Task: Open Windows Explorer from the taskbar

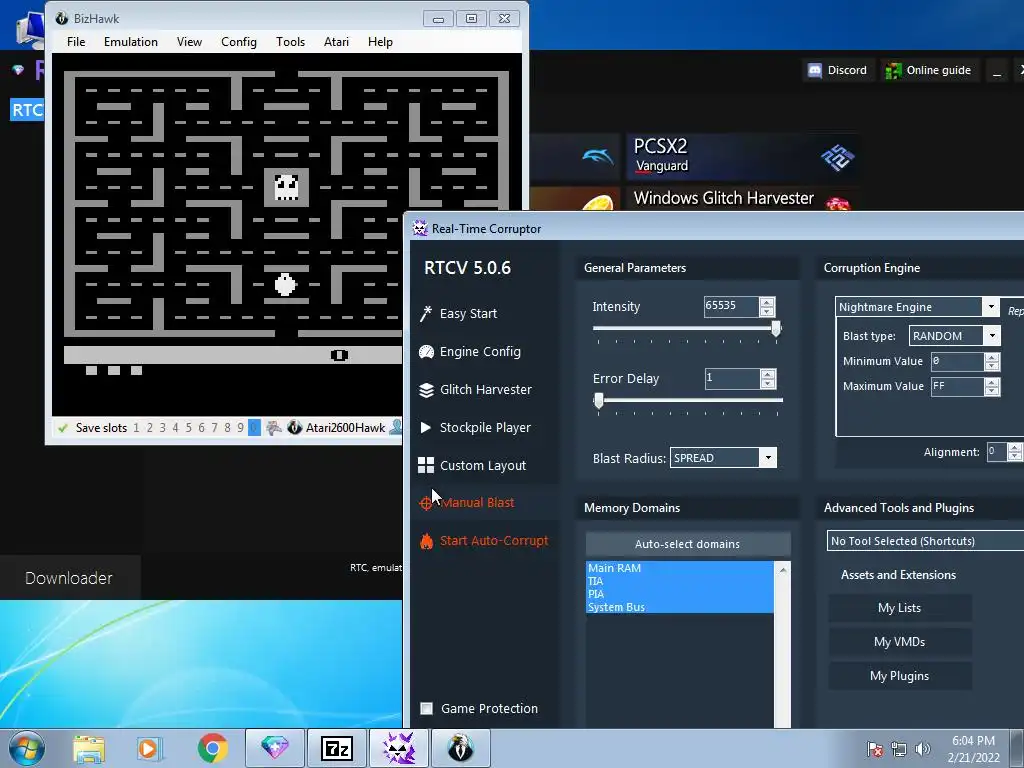Action: point(89,748)
